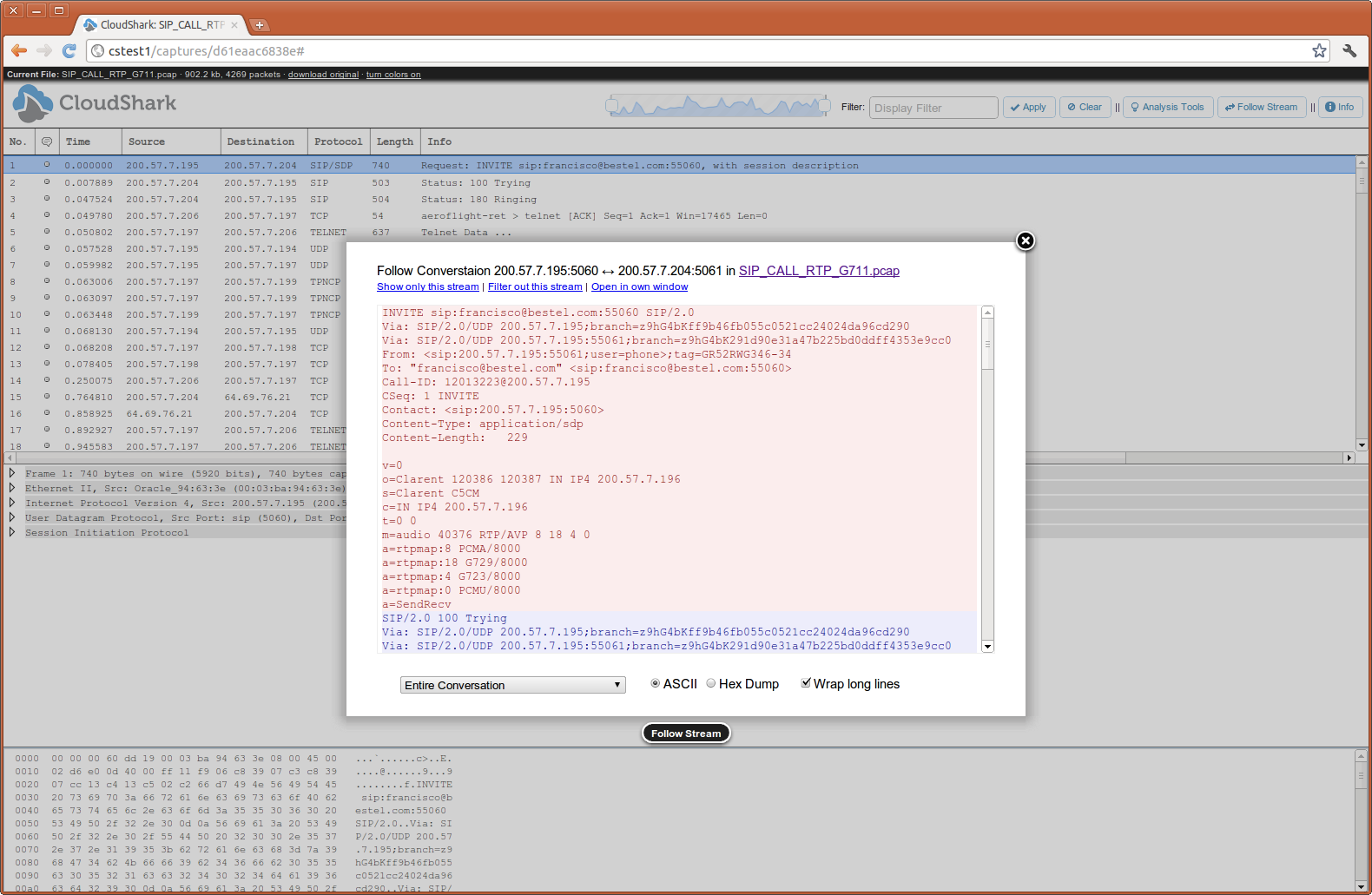Screen dimensions: 1372x895
Task: Click Follow Stream toolbar button
Action: point(1262,108)
